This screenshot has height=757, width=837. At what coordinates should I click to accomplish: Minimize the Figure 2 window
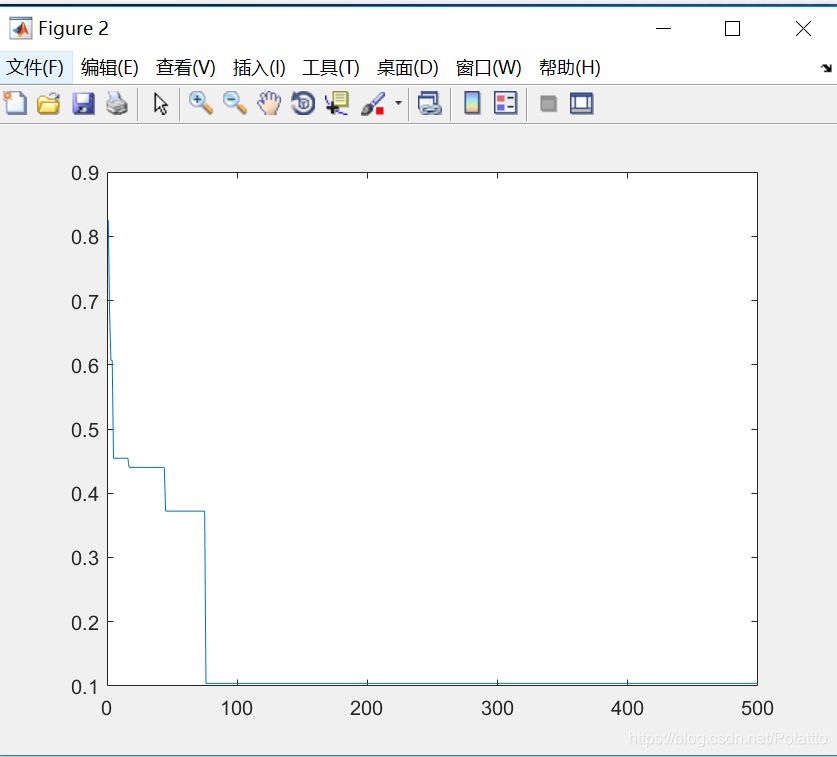663,28
